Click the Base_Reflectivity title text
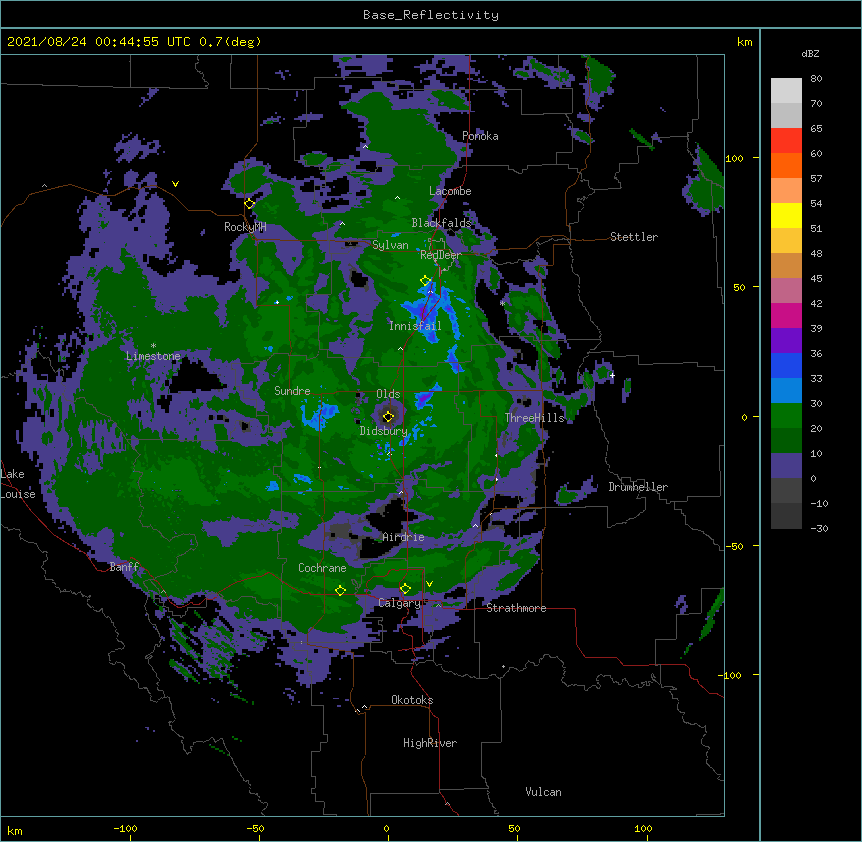Image resolution: width=862 pixels, height=842 pixels. (x=431, y=15)
